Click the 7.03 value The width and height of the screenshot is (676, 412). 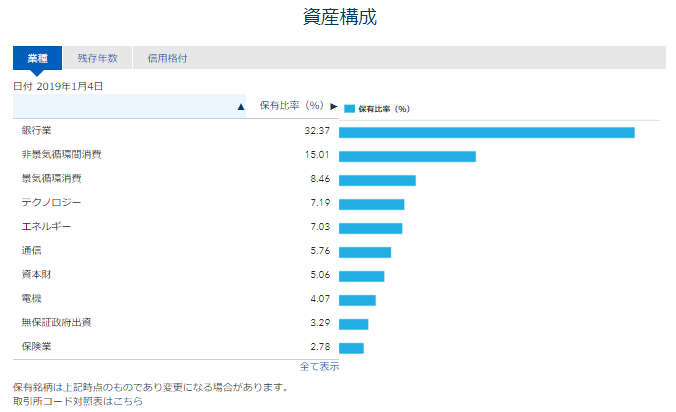click(x=320, y=227)
